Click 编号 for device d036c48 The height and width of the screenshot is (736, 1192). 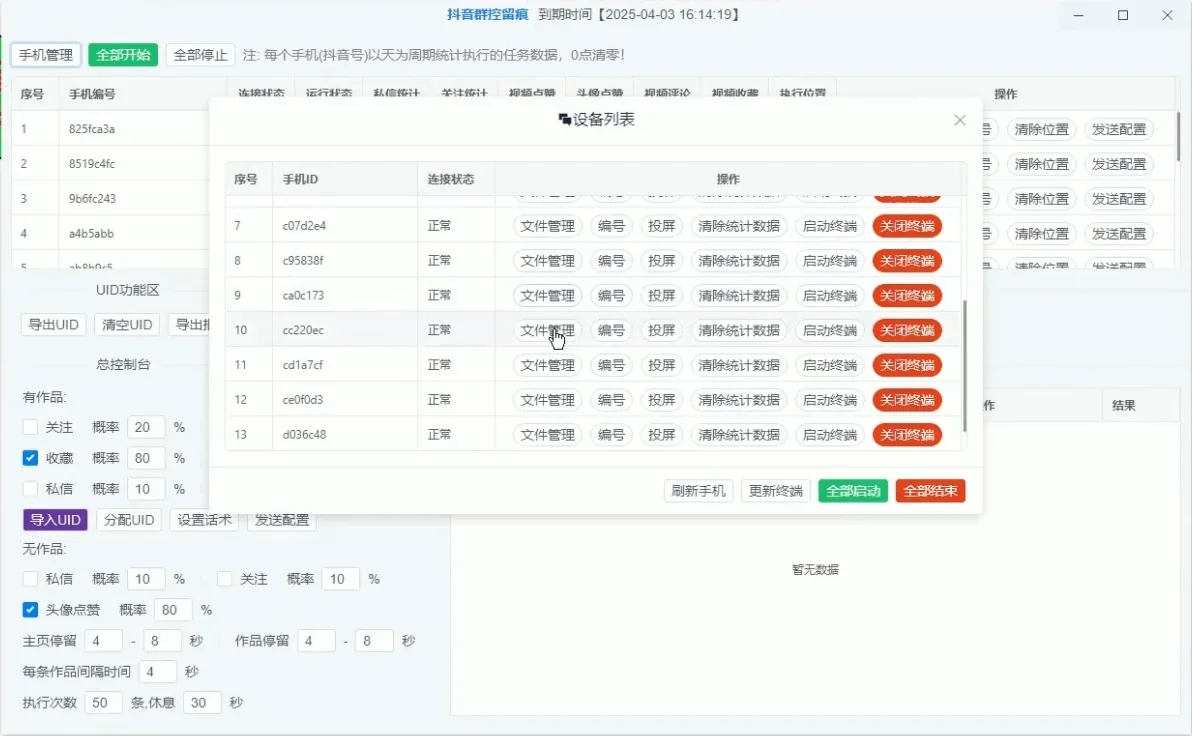point(611,435)
